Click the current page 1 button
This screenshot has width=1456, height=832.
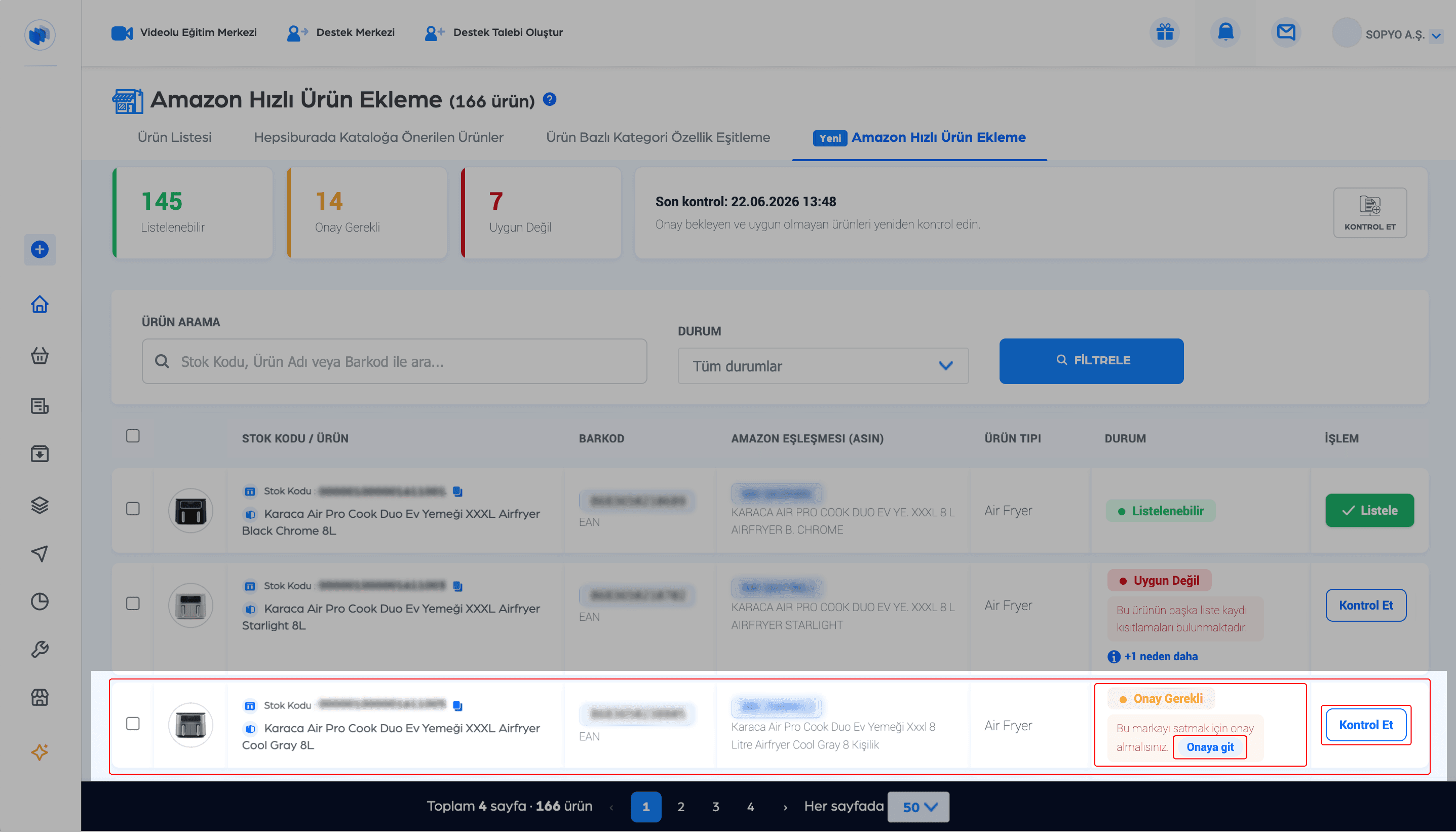646,807
